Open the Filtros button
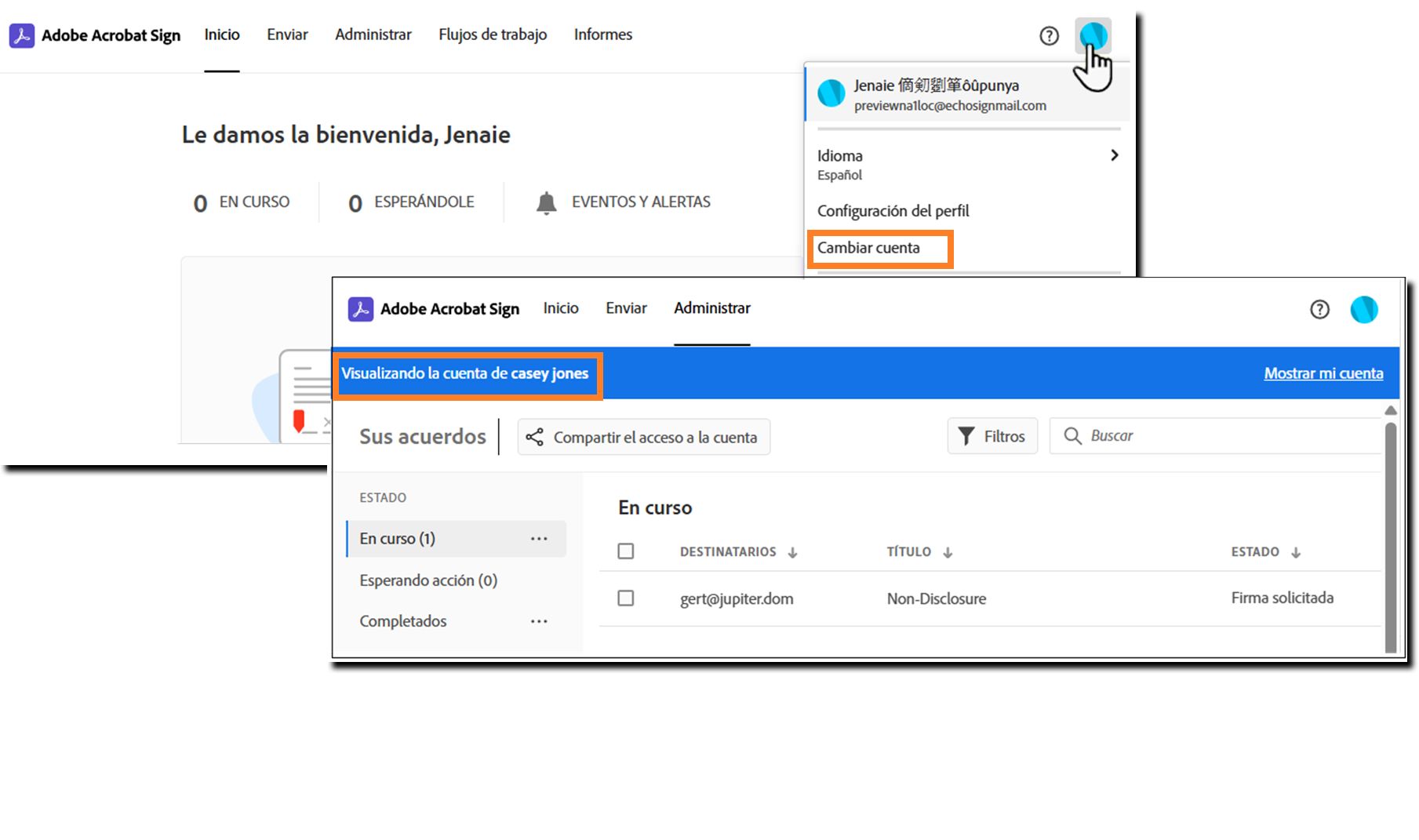 tap(992, 436)
